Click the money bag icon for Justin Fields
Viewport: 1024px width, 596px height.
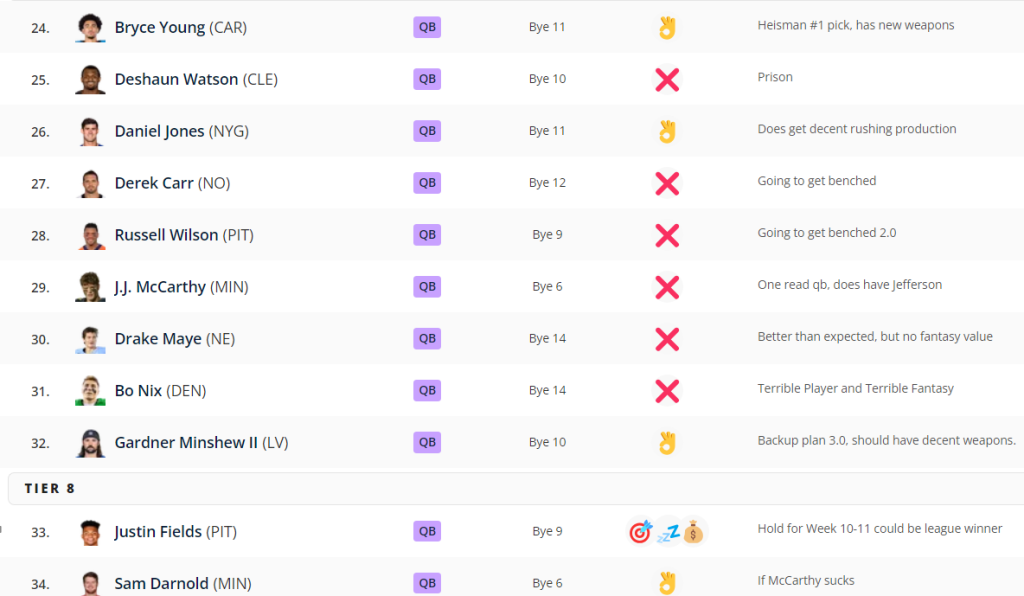pyautogui.click(x=693, y=532)
